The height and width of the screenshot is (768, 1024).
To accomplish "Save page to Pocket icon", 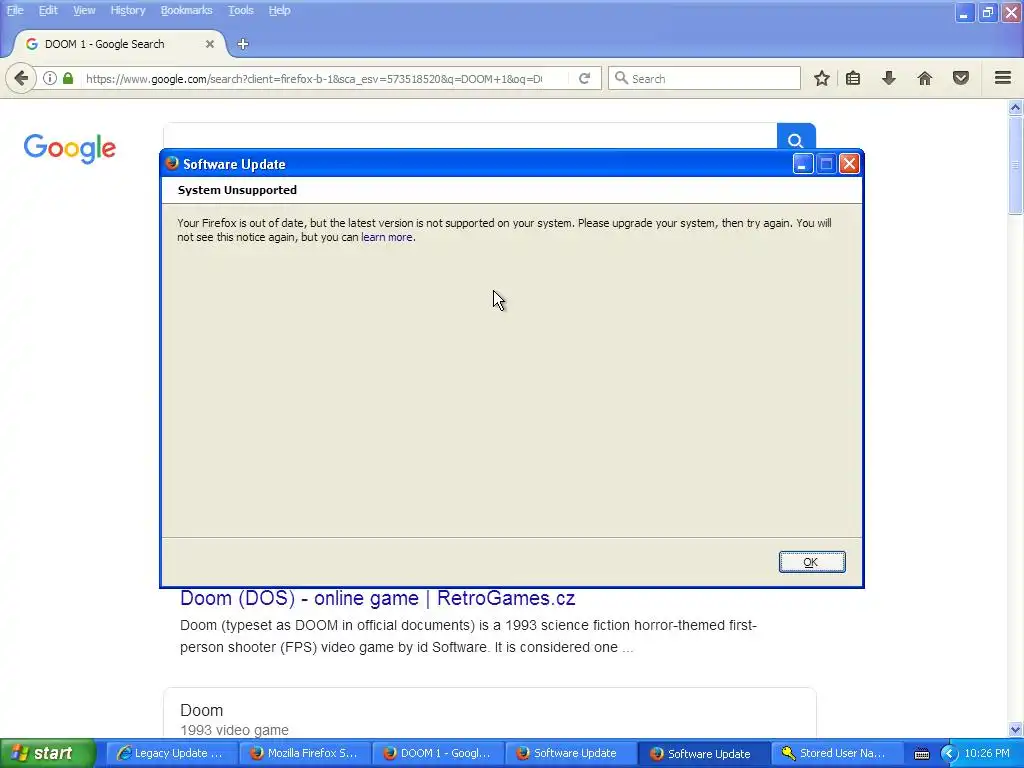I will click(961, 78).
